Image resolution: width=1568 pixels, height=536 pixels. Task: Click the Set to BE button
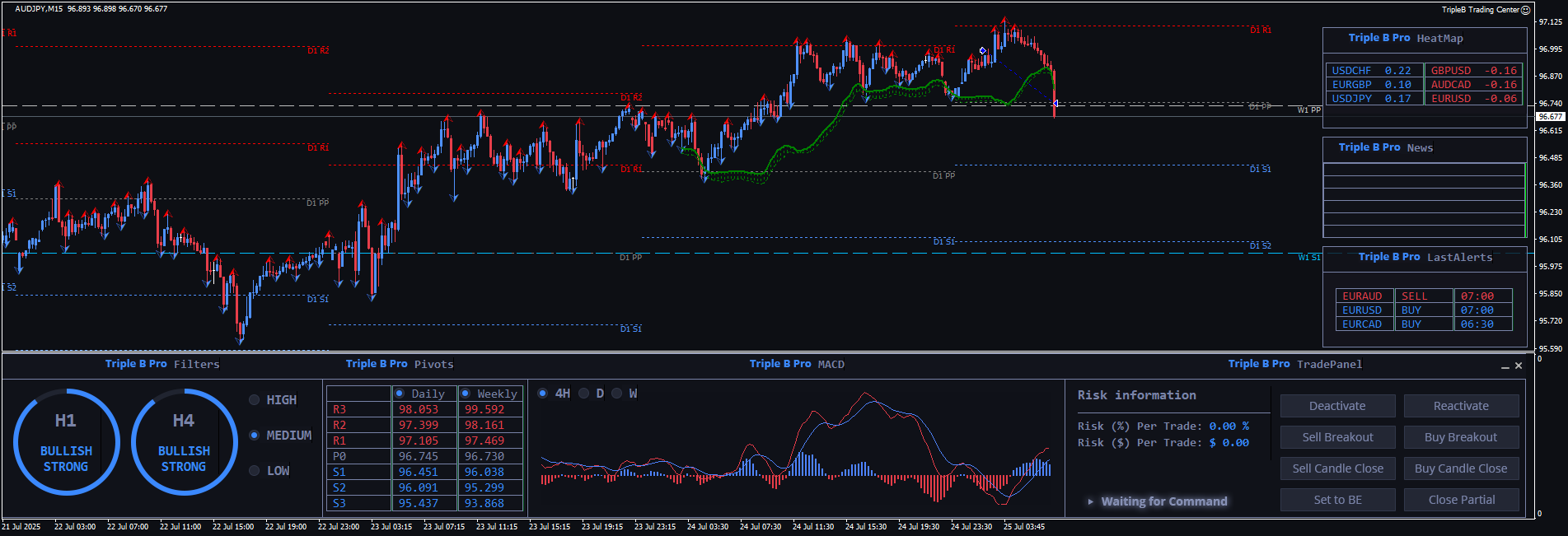pyautogui.click(x=1337, y=500)
